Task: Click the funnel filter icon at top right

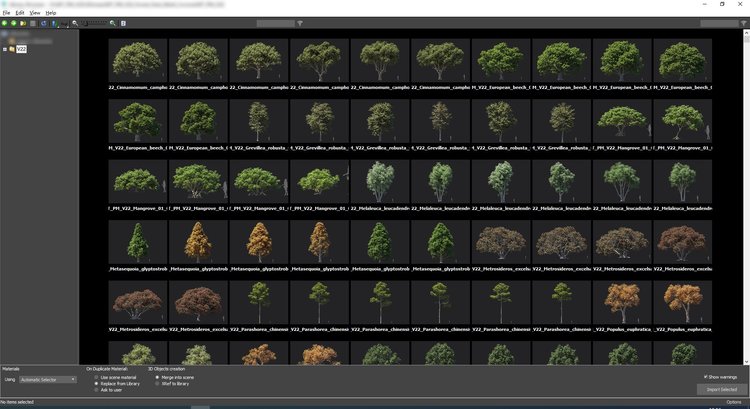Action: point(744,23)
